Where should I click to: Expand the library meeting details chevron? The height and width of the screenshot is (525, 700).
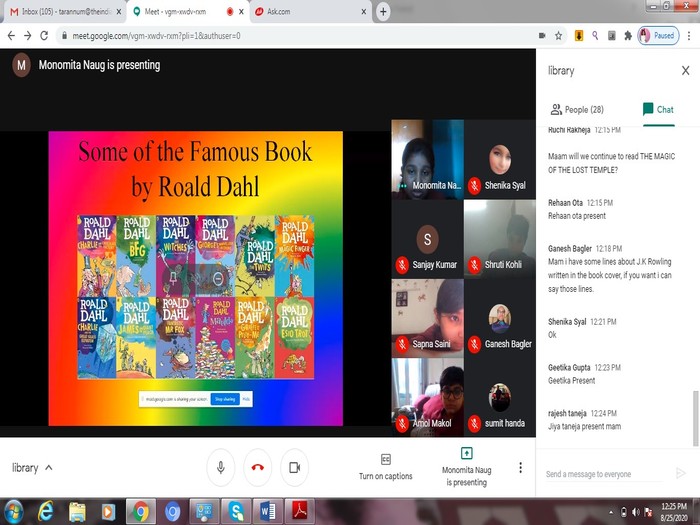coord(49,468)
